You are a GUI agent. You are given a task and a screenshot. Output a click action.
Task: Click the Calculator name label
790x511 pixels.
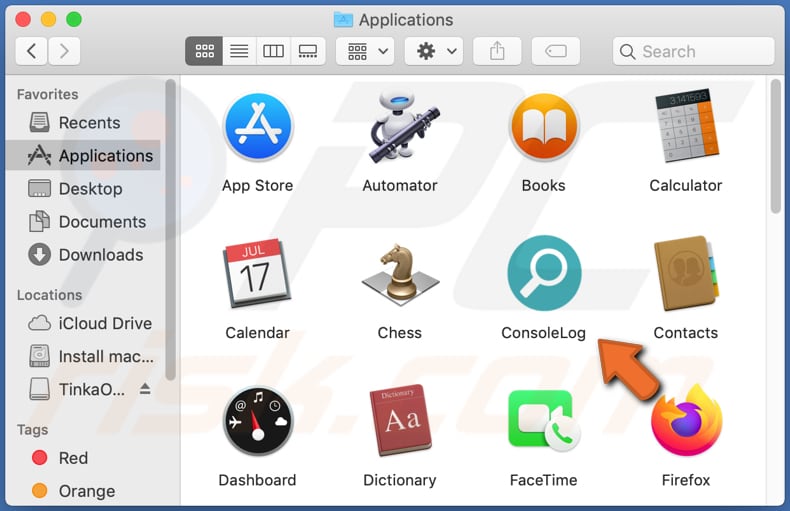(686, 185)
